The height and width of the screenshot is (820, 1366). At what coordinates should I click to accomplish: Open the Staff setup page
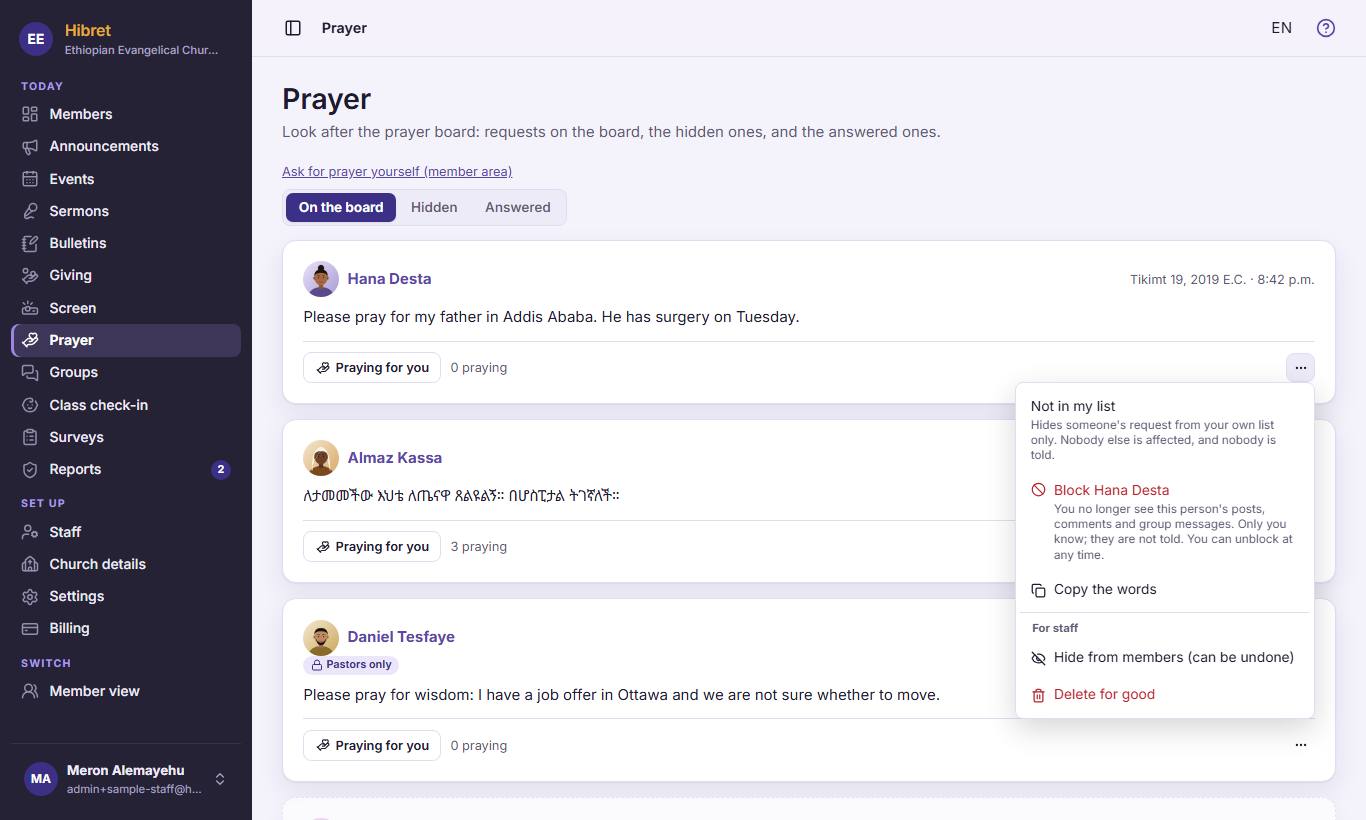(x=126, y=532)
